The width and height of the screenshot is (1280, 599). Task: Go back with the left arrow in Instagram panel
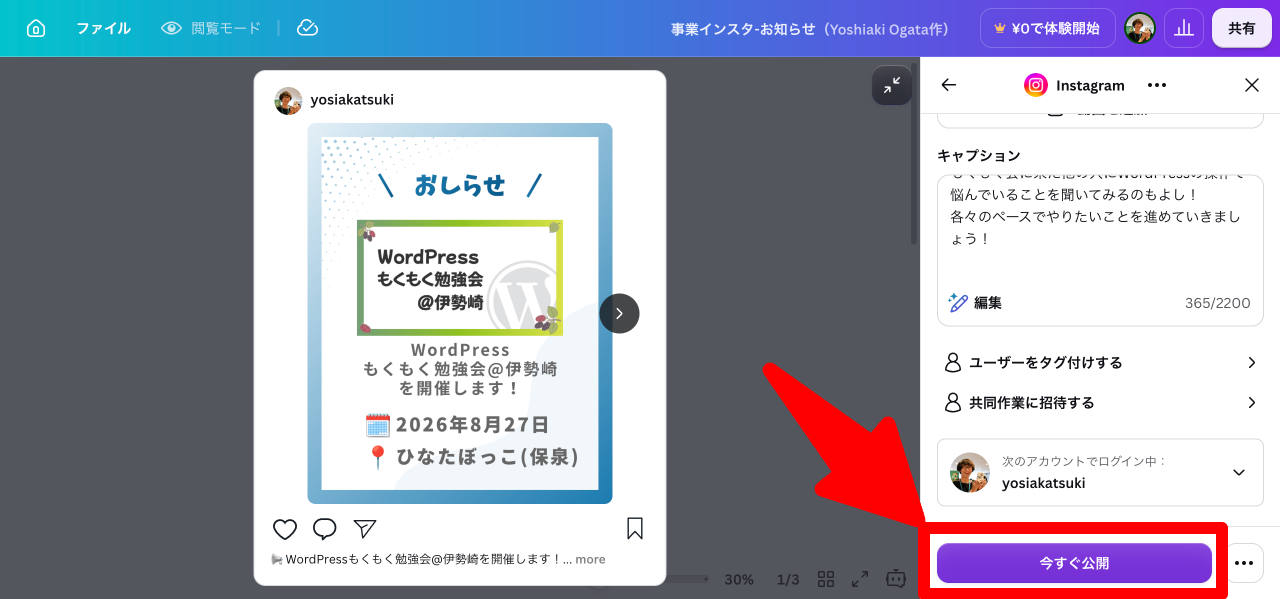coord(949,85)
